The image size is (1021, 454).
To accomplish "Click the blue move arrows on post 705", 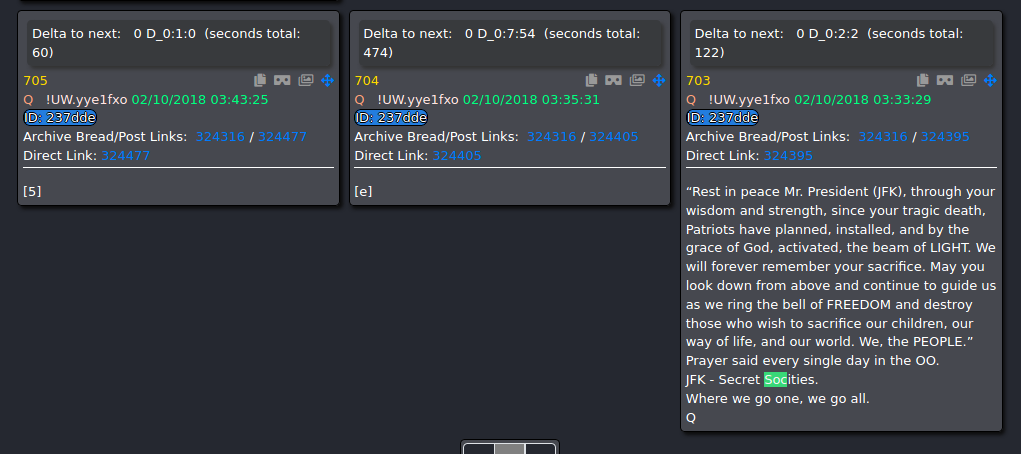I will pyautogui.click(x=328, y=80).
